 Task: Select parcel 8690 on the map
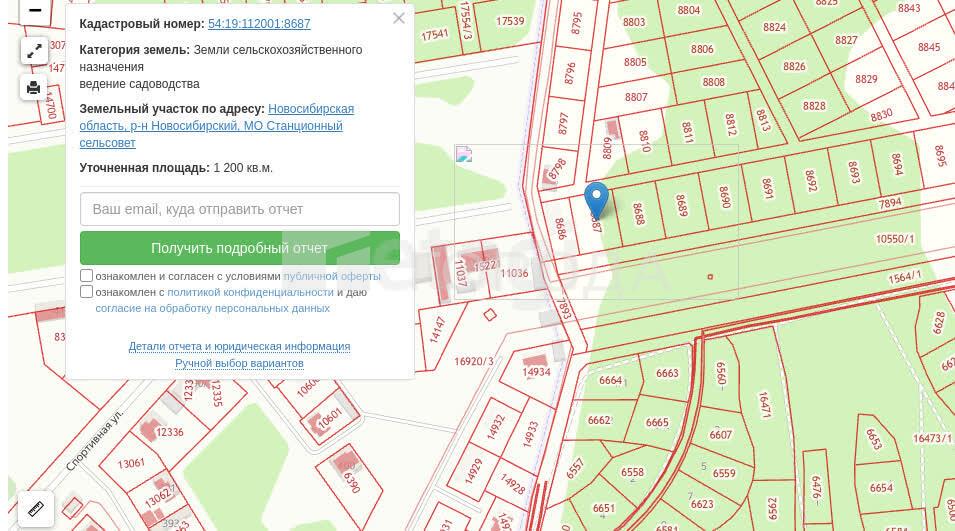725,197
